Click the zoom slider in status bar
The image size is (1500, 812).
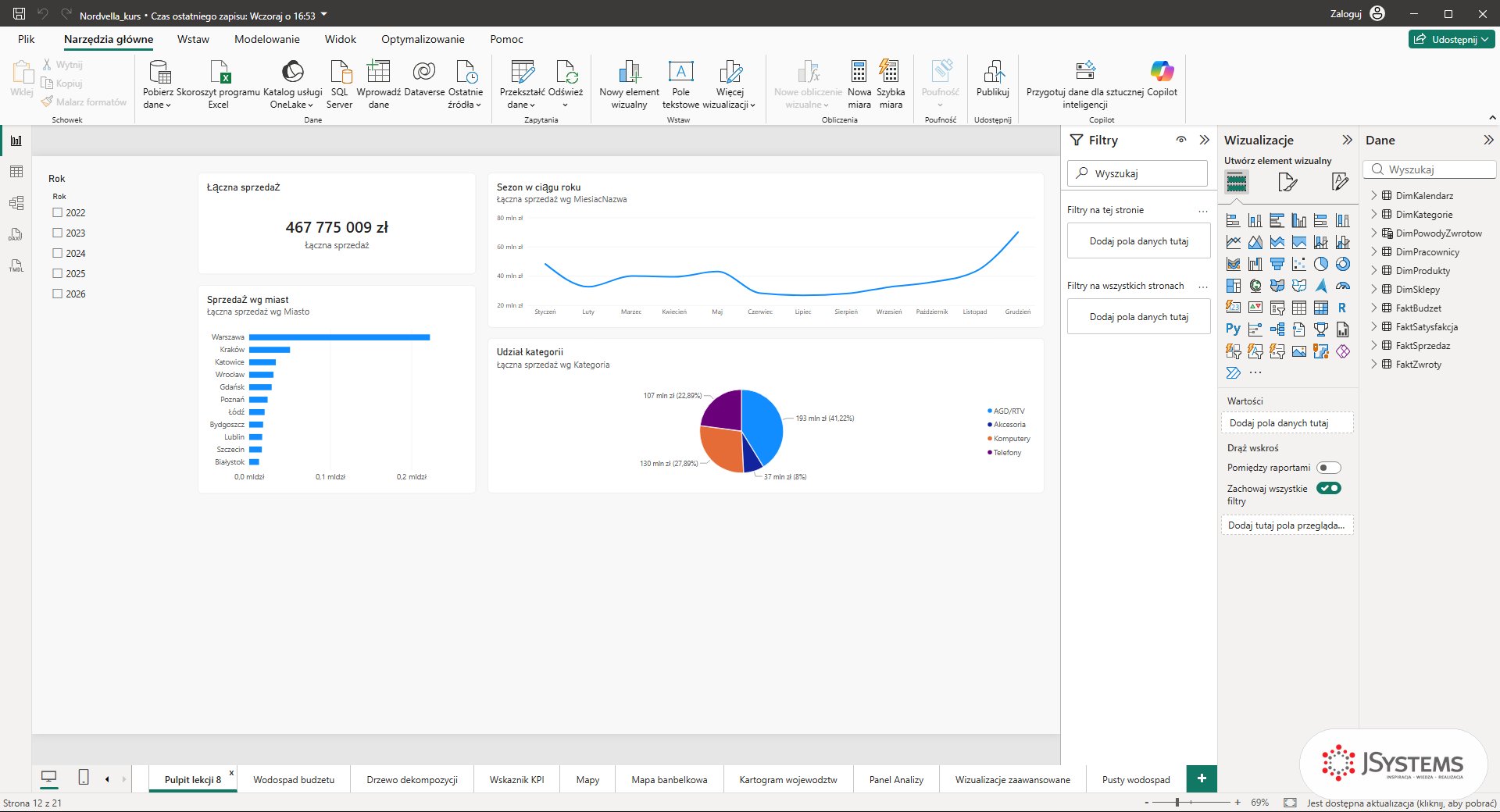pyautogui.click(x=1191, y=802)
